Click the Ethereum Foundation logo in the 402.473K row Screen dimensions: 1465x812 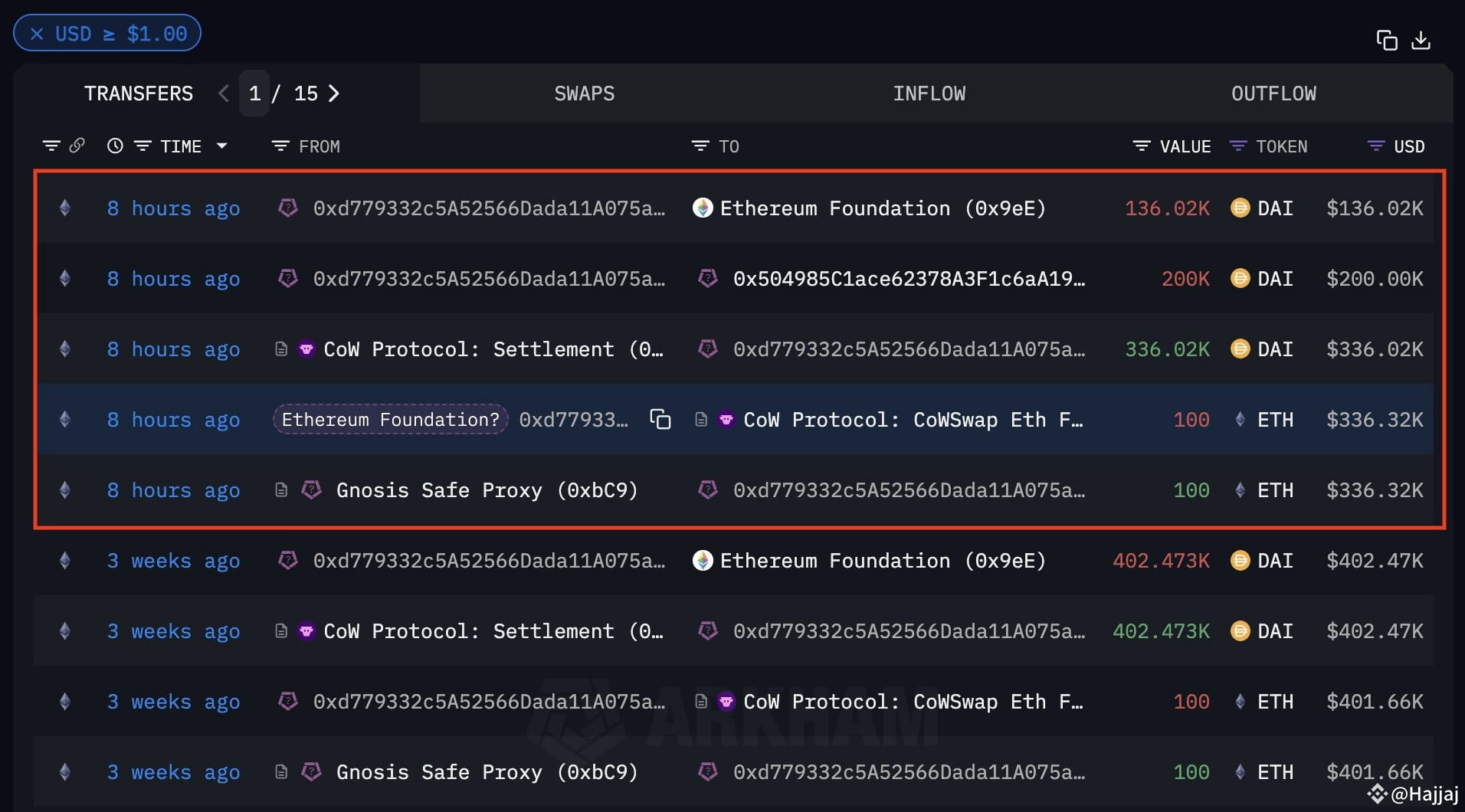703,560
